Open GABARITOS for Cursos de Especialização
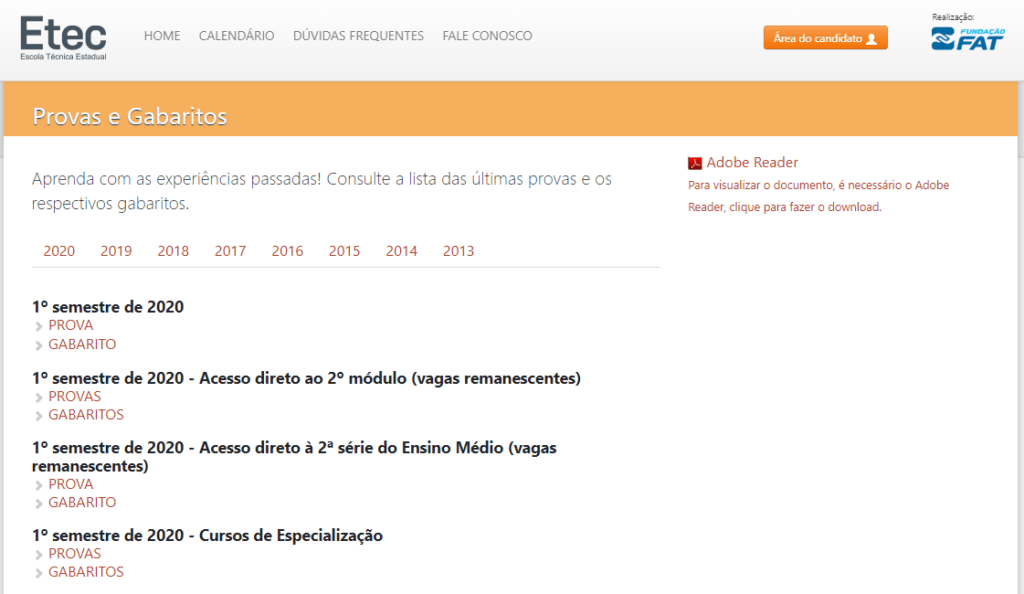Screen dimensions: 1024x594 (86, 572)
